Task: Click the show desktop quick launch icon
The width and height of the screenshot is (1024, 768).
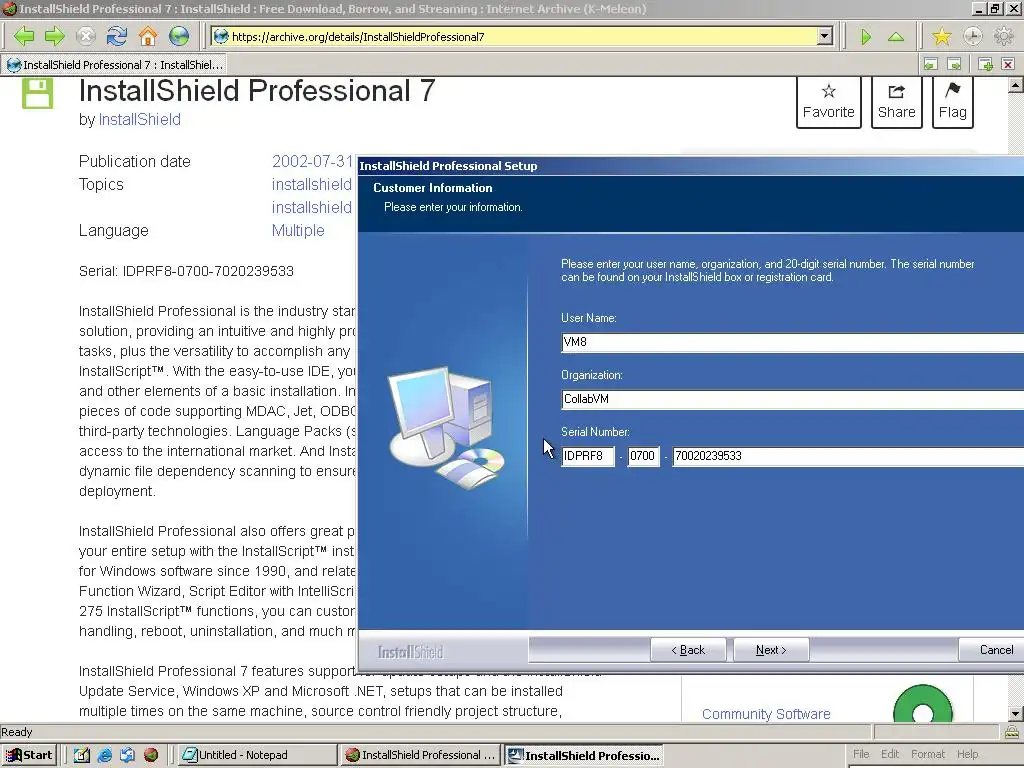Action: click(x=82, y=755)
